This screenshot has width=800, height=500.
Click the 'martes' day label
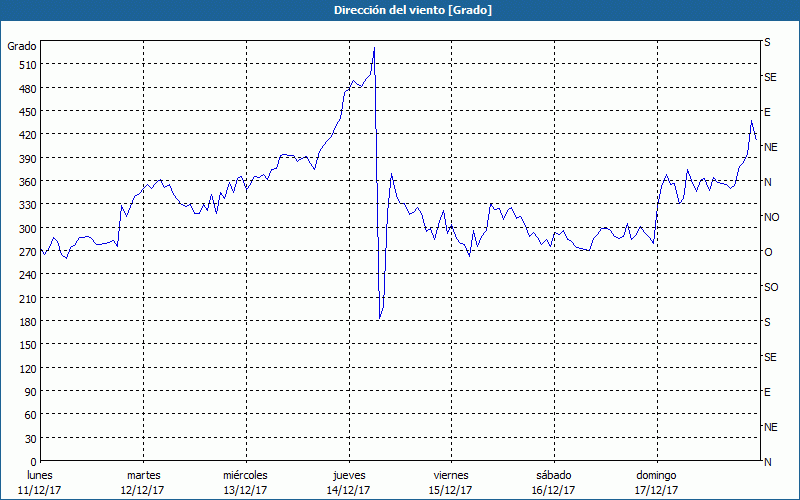[x=143, y=476]
